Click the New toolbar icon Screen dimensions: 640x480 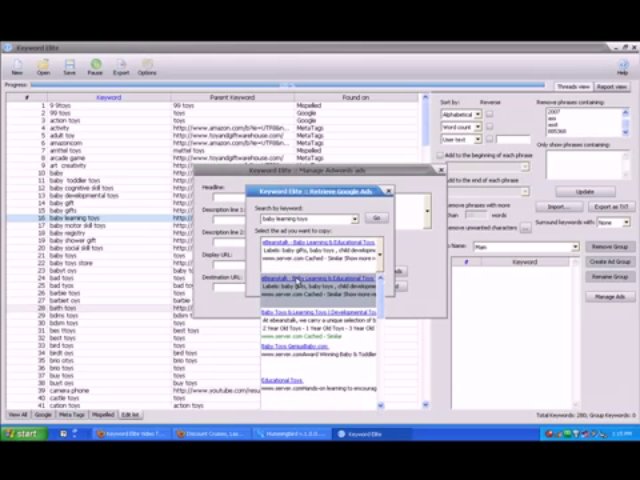[x=17, y=66]
